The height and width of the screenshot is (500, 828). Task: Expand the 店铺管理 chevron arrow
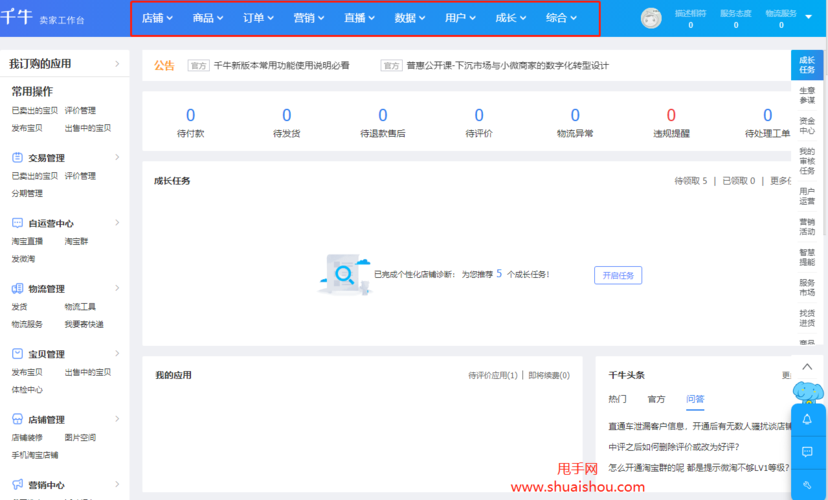[x=117, y=419]
